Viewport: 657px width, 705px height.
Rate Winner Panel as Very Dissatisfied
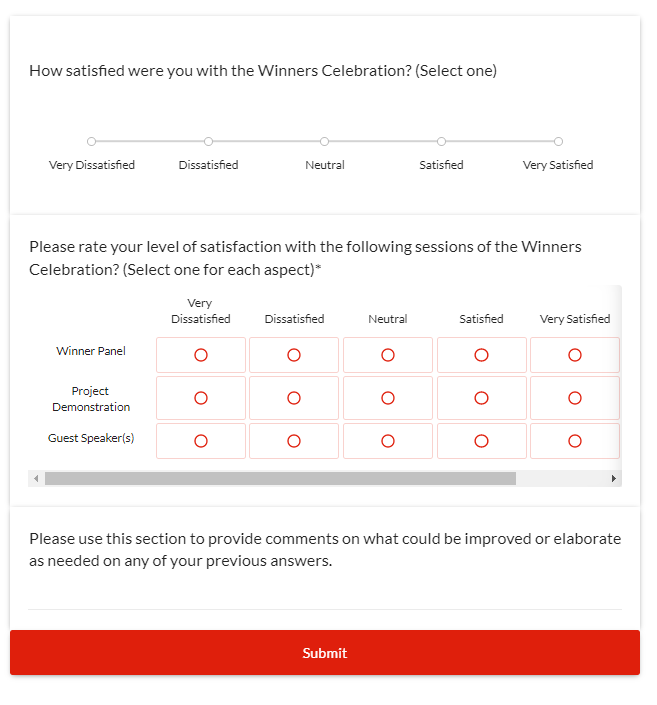coord(201,355)
